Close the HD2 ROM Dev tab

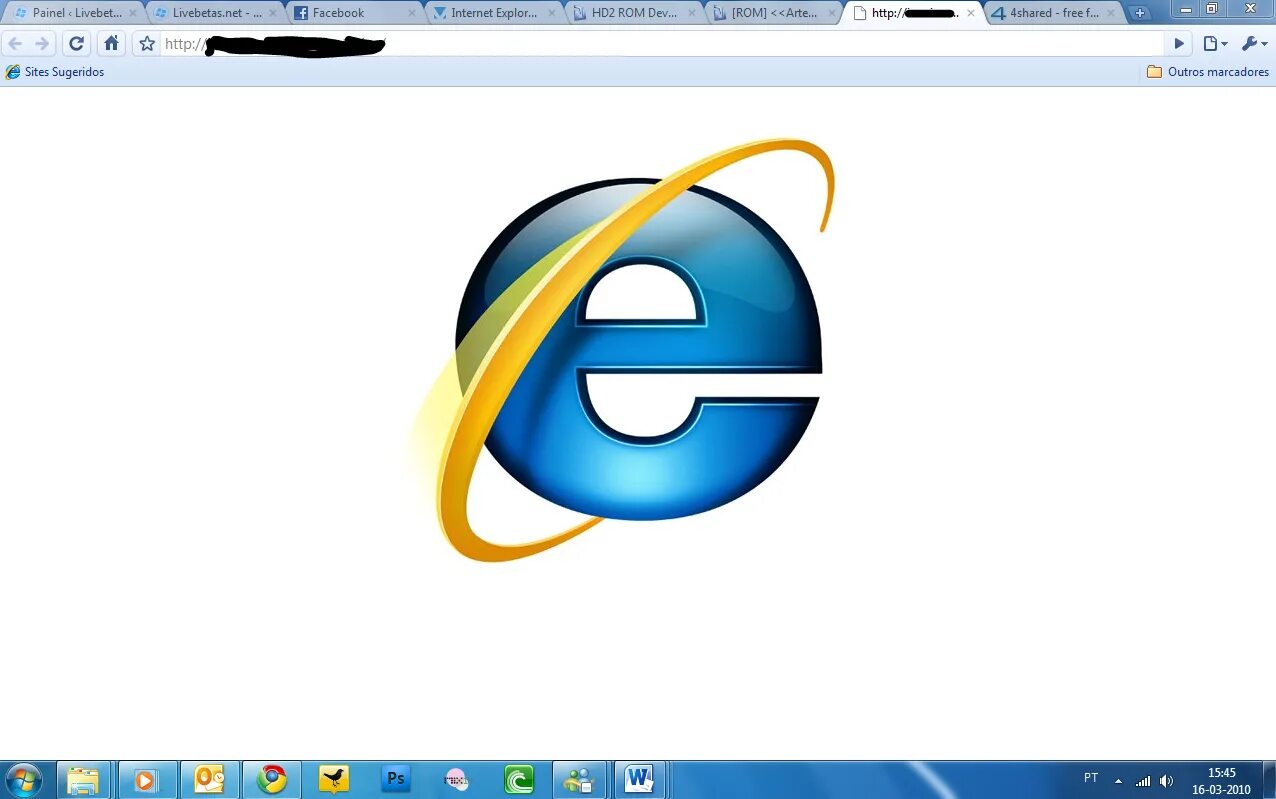click(691, 13)
